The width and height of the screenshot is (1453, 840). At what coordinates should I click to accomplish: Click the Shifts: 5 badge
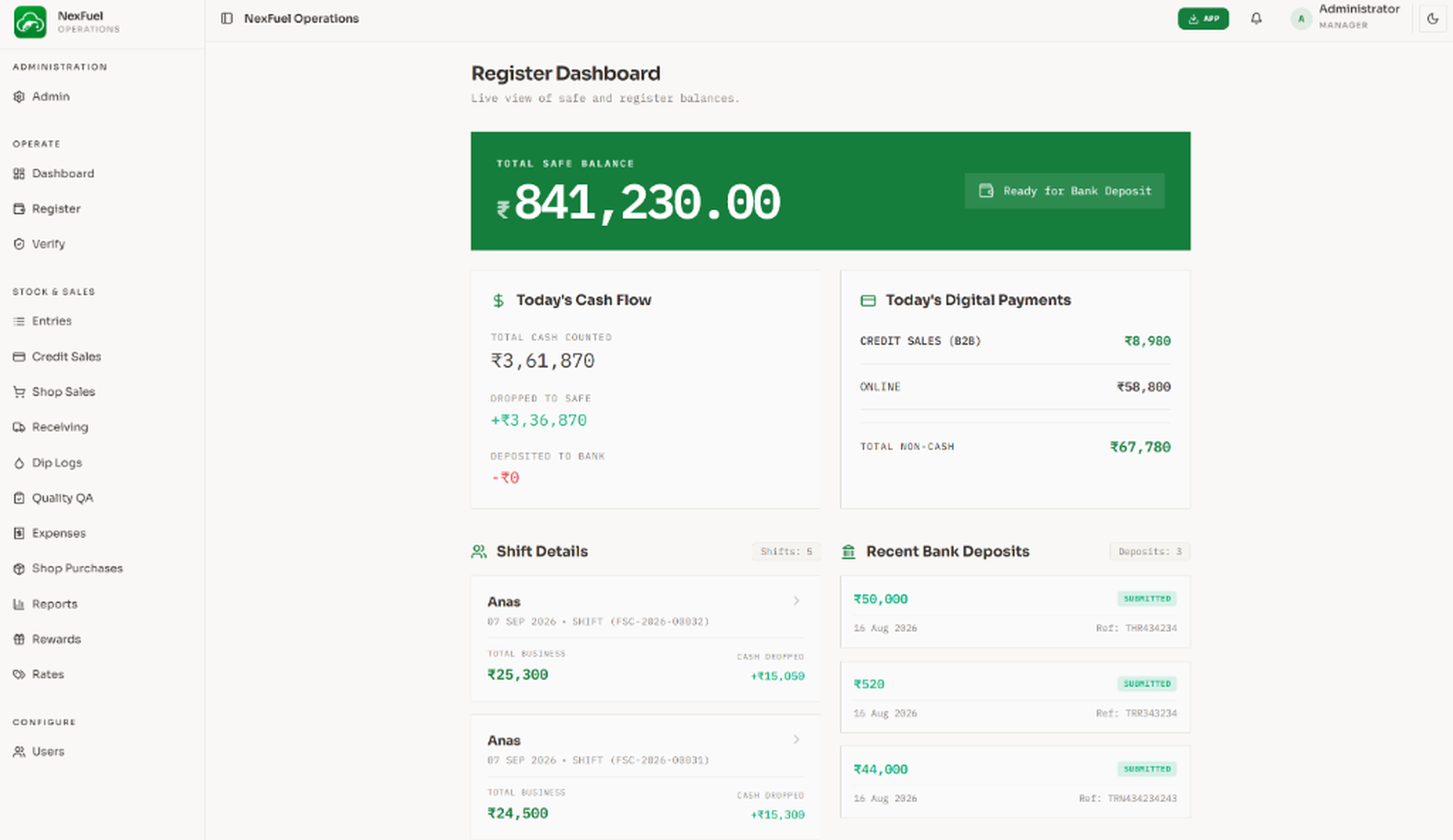(786, 551)
